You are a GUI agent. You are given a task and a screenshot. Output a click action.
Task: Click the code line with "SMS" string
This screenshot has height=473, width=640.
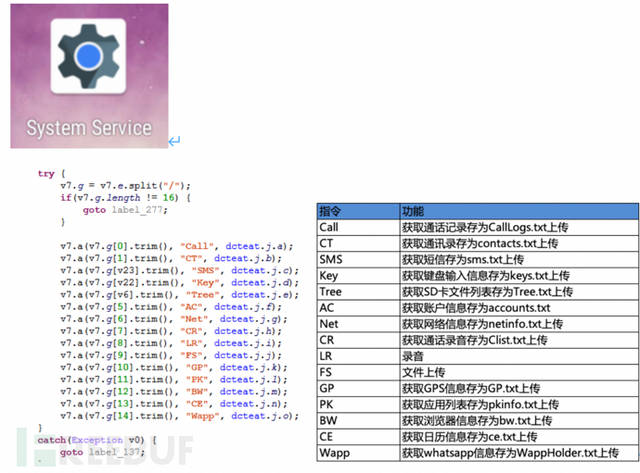pos(180,271)
